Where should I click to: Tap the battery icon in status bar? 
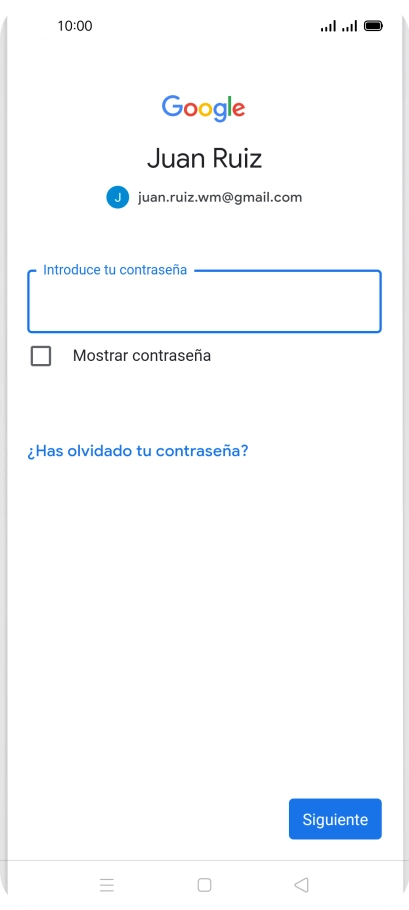pyautogui.click(x=373, y=26)
